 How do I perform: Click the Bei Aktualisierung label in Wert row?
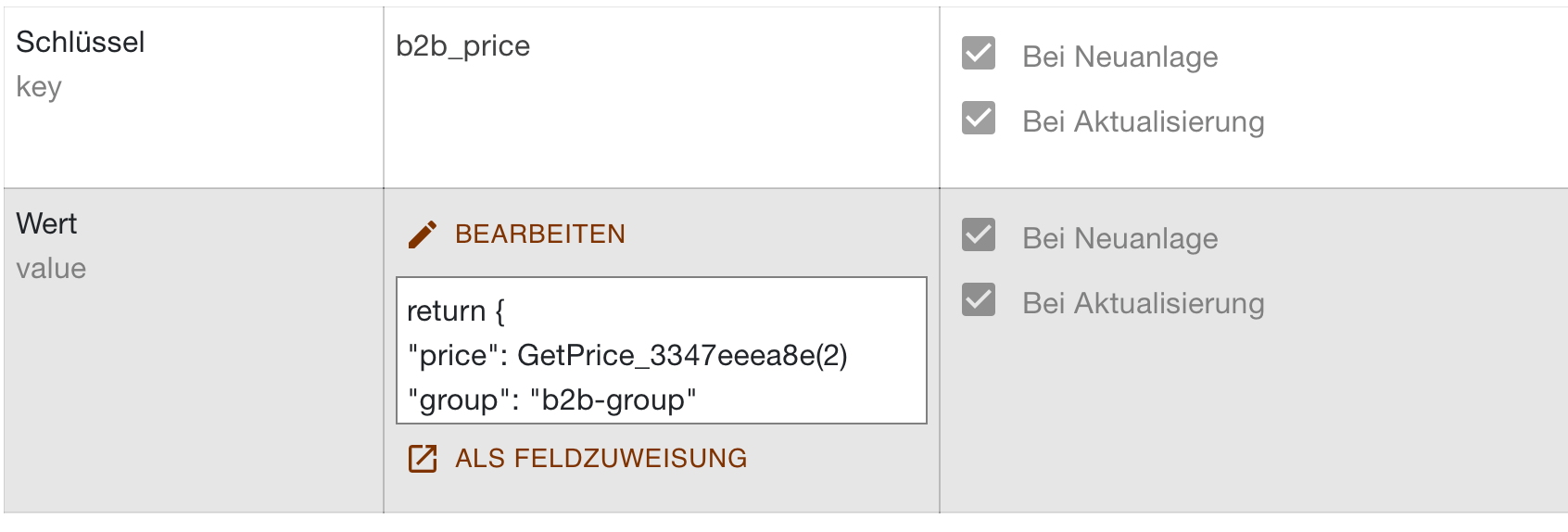pos(1144,303)
